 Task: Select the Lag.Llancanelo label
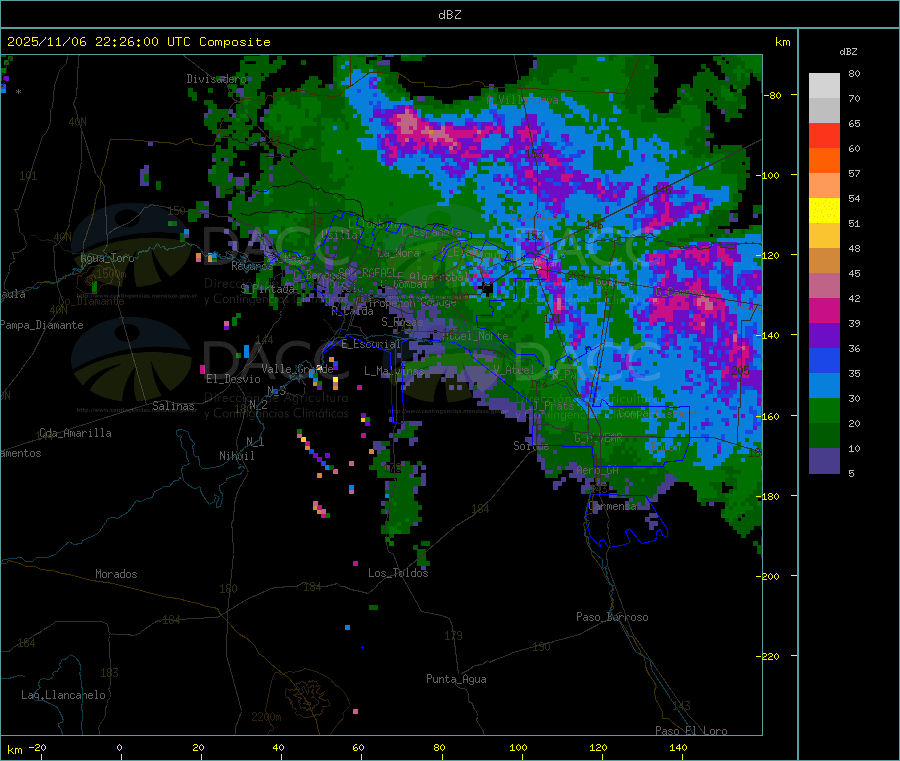[63, 695]
